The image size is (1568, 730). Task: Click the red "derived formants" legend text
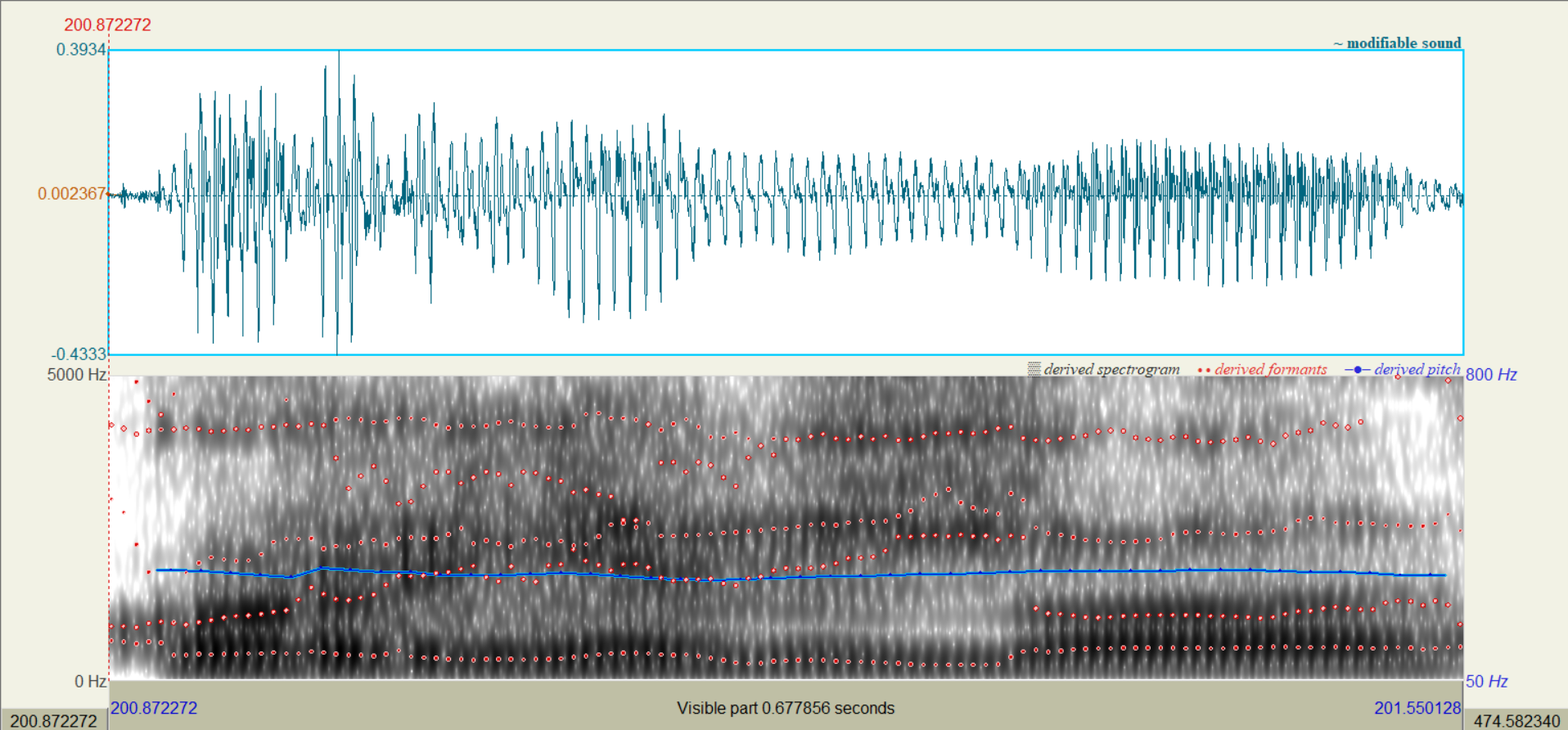pos(1270,369)
